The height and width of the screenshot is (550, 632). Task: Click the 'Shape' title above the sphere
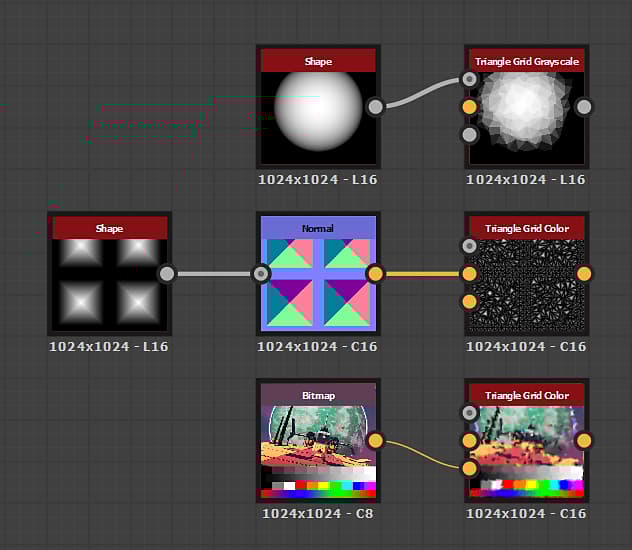pyautogui.click(x=318, y=61)
